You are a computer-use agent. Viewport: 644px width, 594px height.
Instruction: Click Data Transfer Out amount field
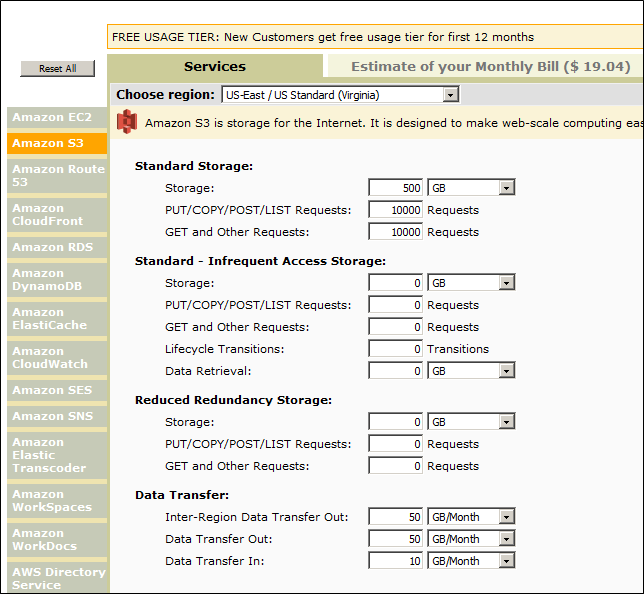396,539
